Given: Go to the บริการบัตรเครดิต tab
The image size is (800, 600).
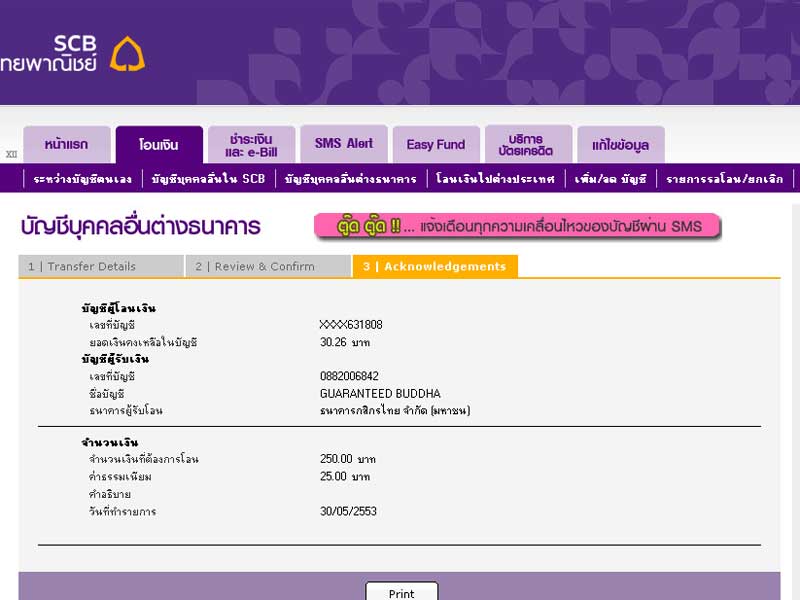Looking at the screenshot, I should click(527, 145).
